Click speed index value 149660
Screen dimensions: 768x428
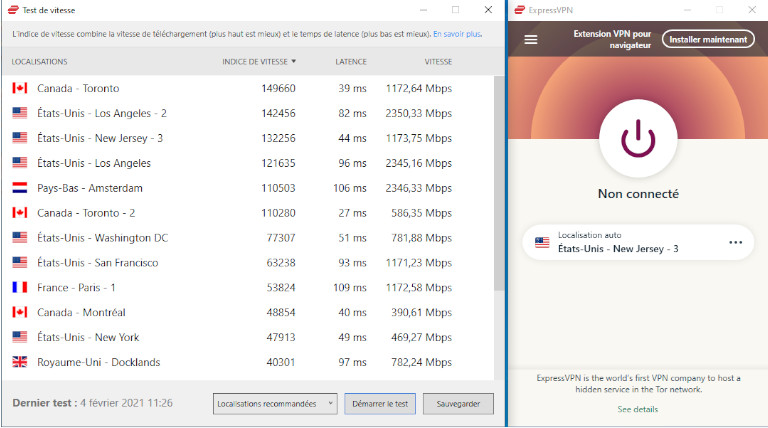(278, 89)
